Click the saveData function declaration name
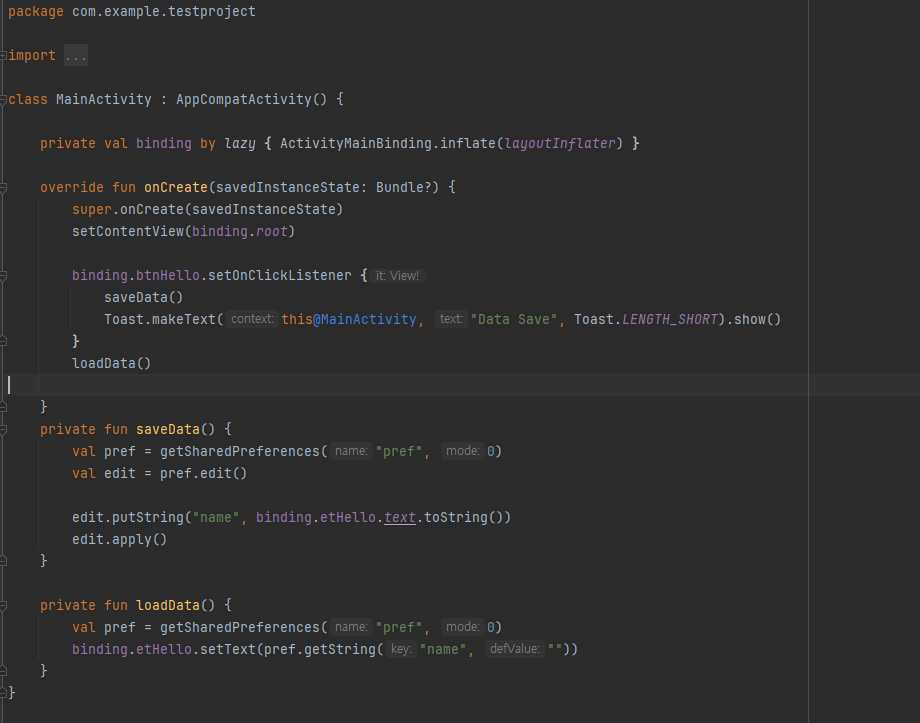The height and width of the screenshot is (723, 920). point(168,430)
